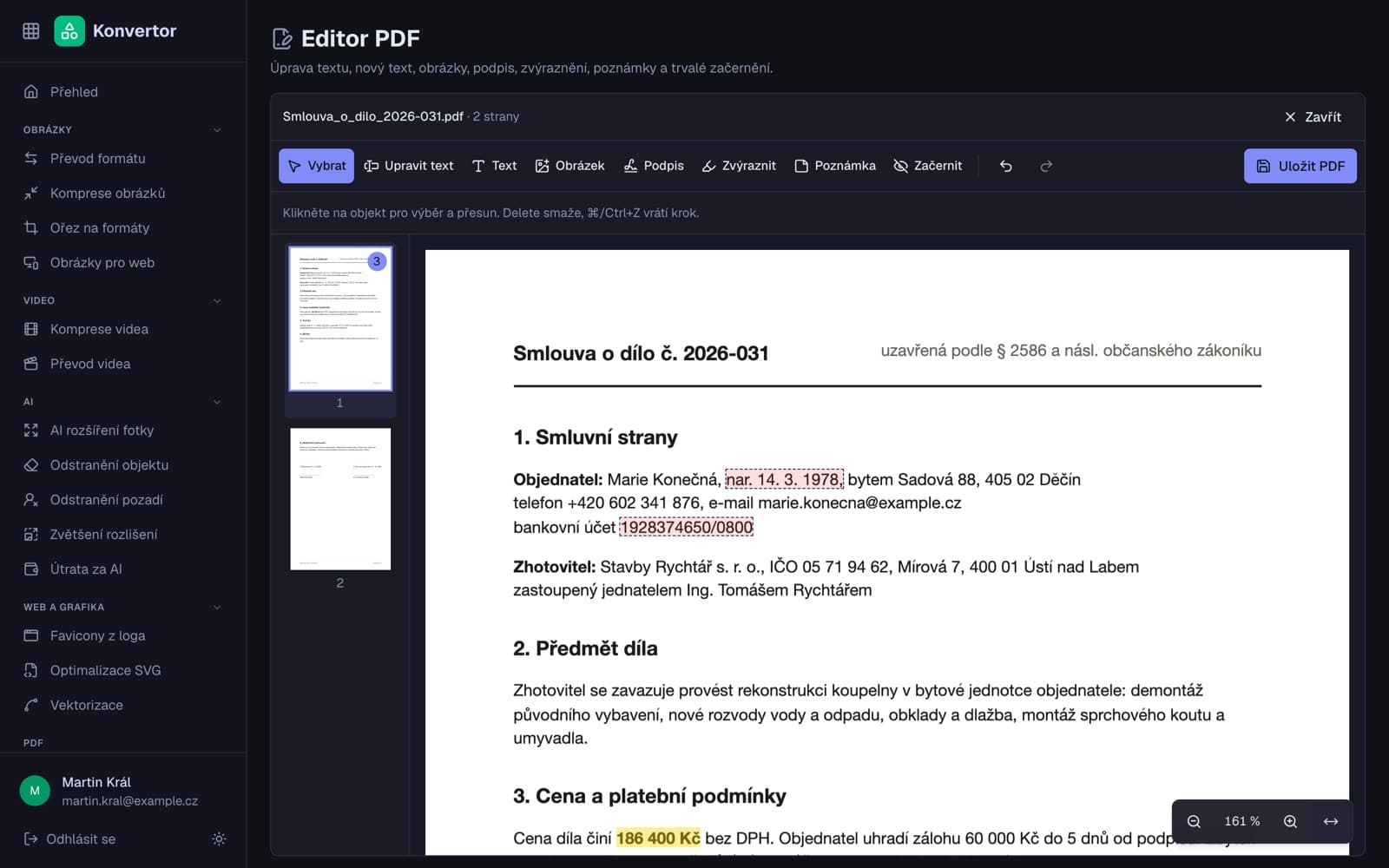1389x868 pixels.
Task: Click Odhlásit se to log out
Action: 69,839
